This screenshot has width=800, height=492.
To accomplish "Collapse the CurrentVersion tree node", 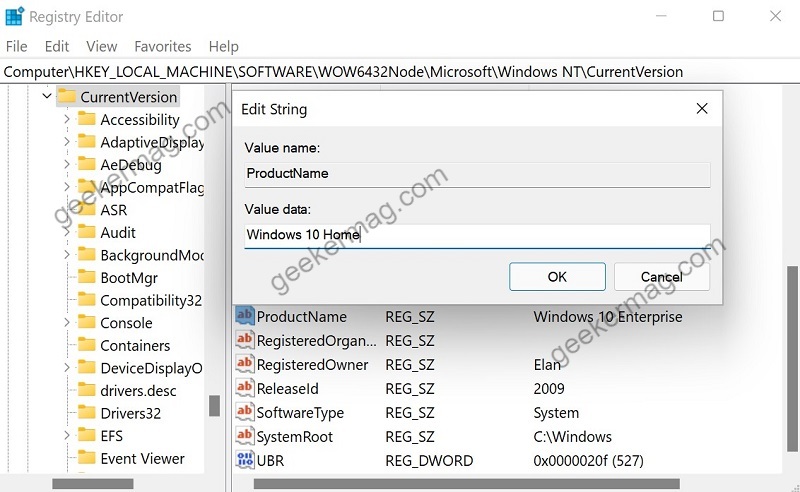I will 46,96.
